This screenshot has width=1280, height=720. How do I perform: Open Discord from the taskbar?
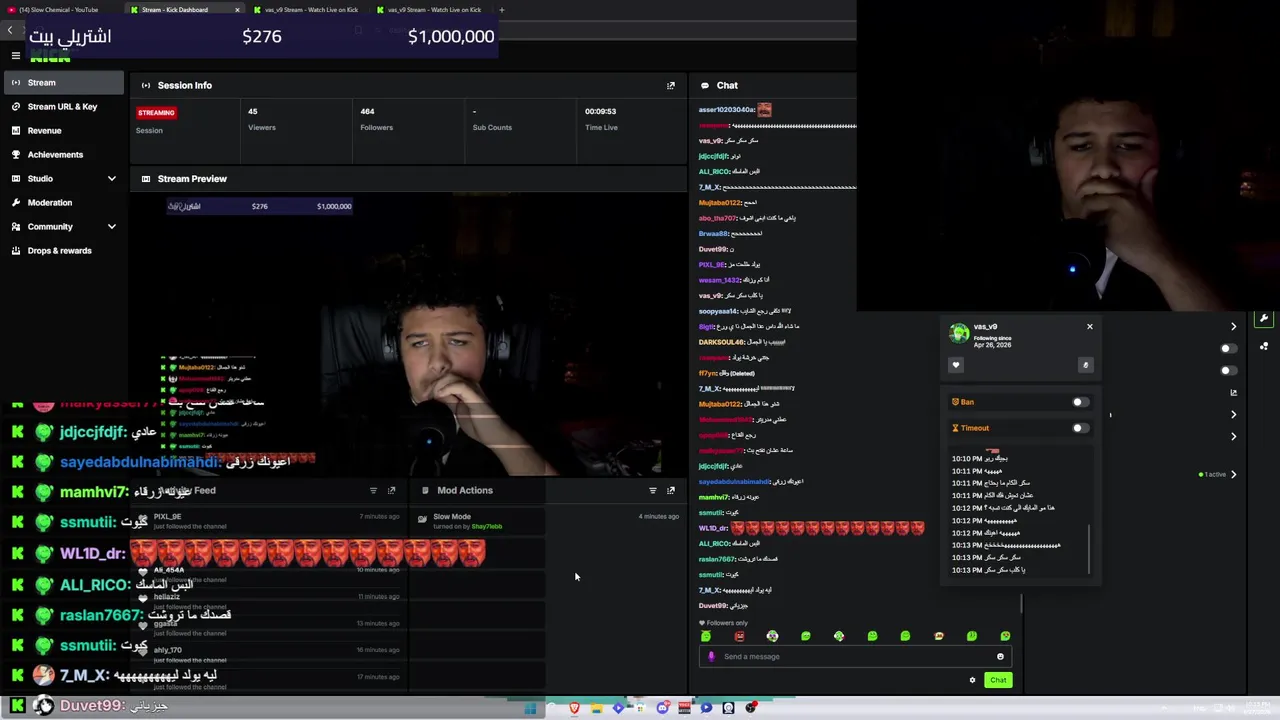click(x=662, y=708)
